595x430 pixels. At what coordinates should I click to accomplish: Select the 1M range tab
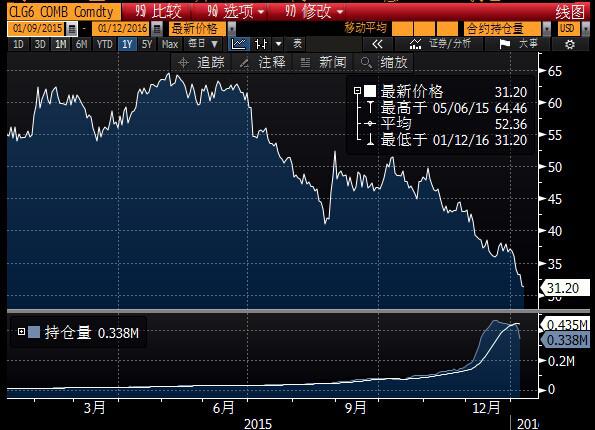point(61,44)
